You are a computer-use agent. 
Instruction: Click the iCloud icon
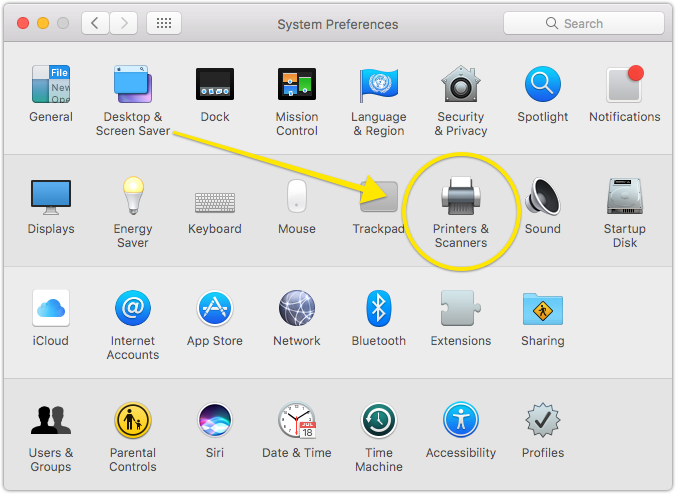[x=51, y=309]
